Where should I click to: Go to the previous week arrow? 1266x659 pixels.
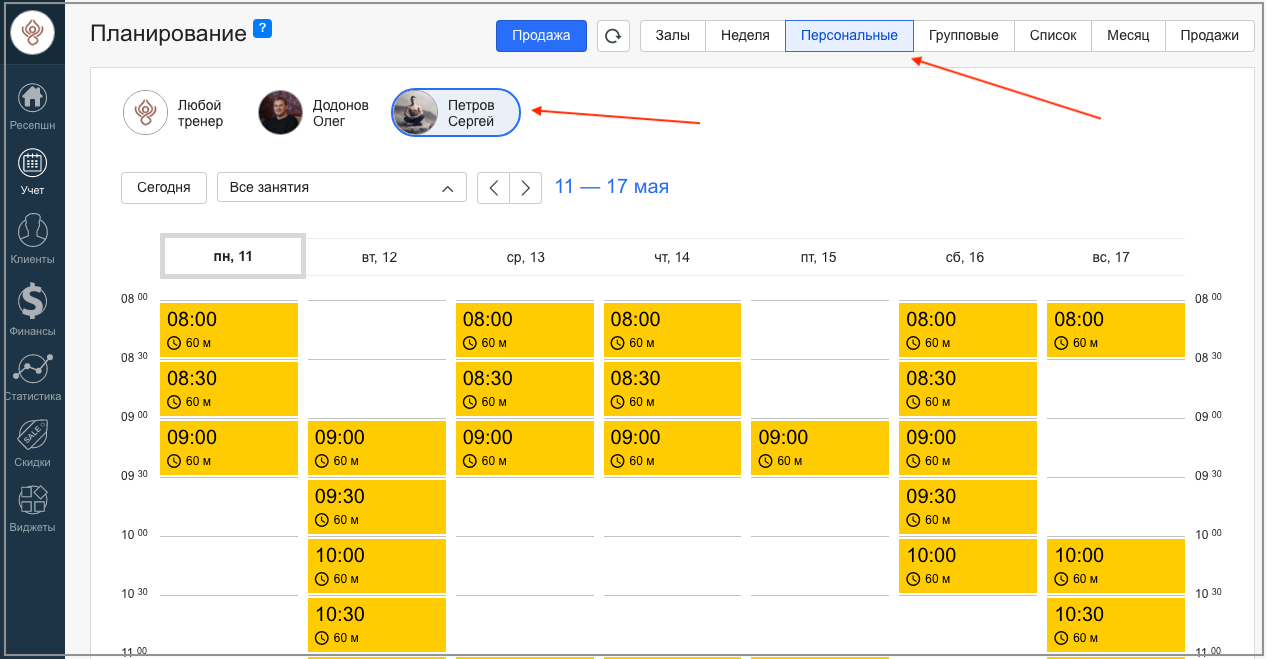pos(493,188)
